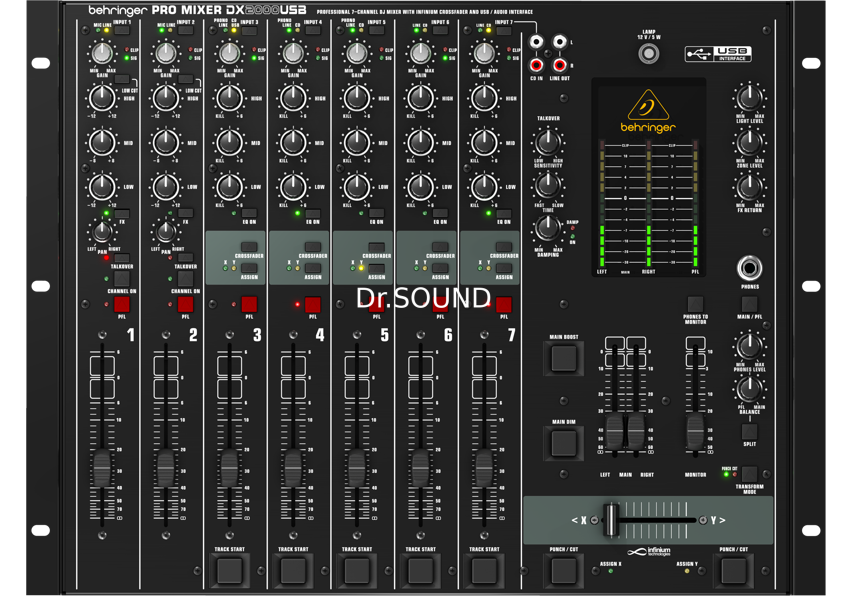Viewport: 852px width, 596px height.
Task: Engage the Main Dim button
Action: 563,443
